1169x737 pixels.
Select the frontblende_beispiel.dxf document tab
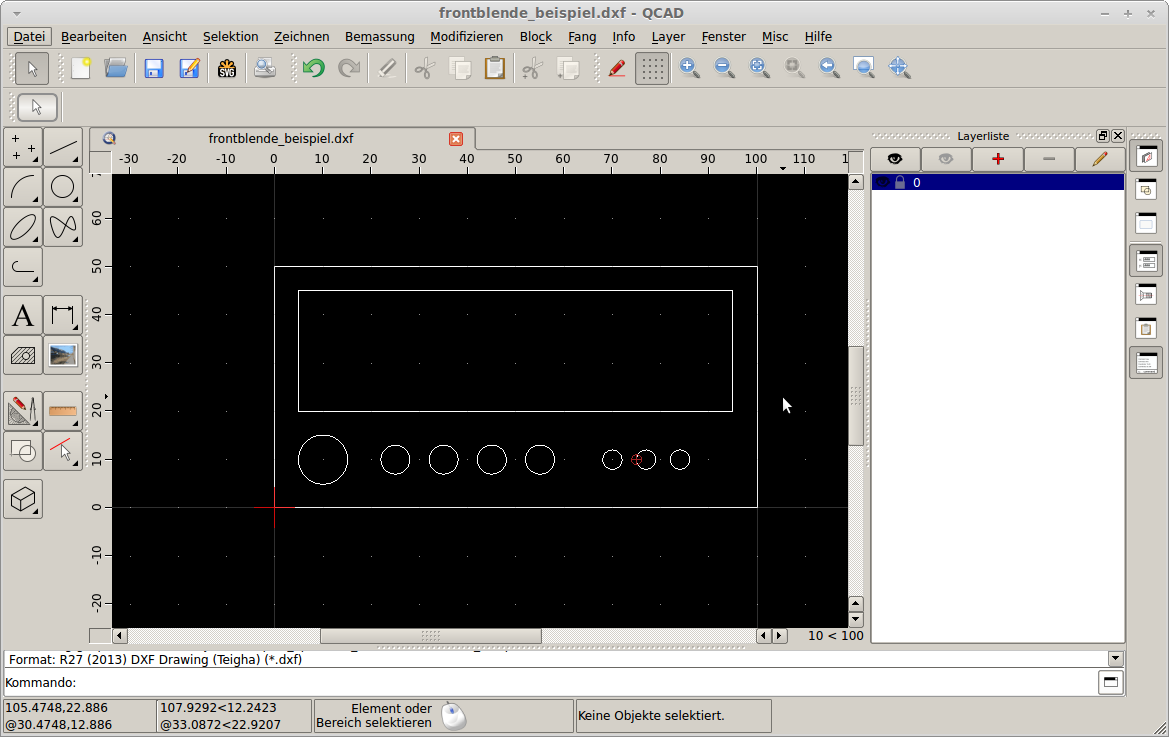[283, 139]
